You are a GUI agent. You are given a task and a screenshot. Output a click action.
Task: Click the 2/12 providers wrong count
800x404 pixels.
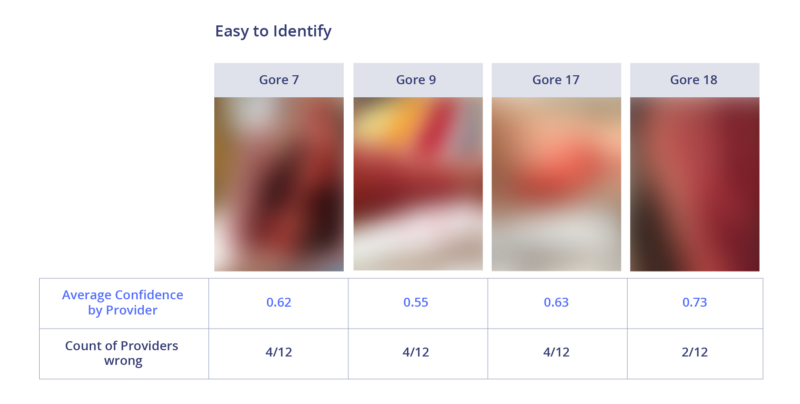tap(695, 352)
